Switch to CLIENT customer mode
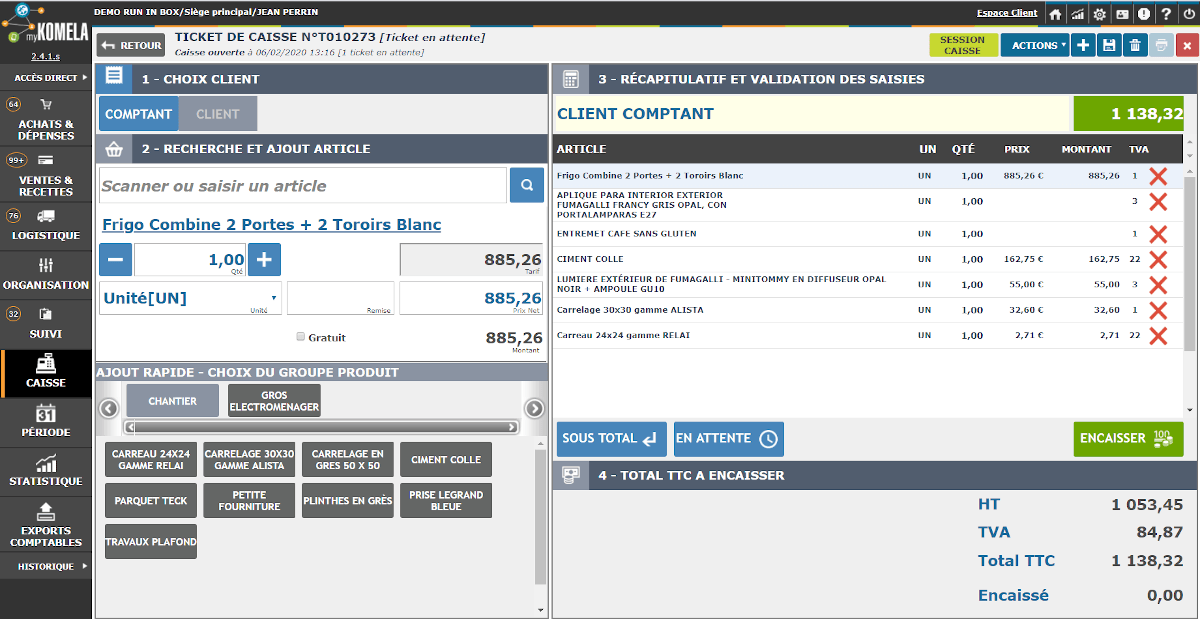1200x619 pixels. click(x=218, y=114)
